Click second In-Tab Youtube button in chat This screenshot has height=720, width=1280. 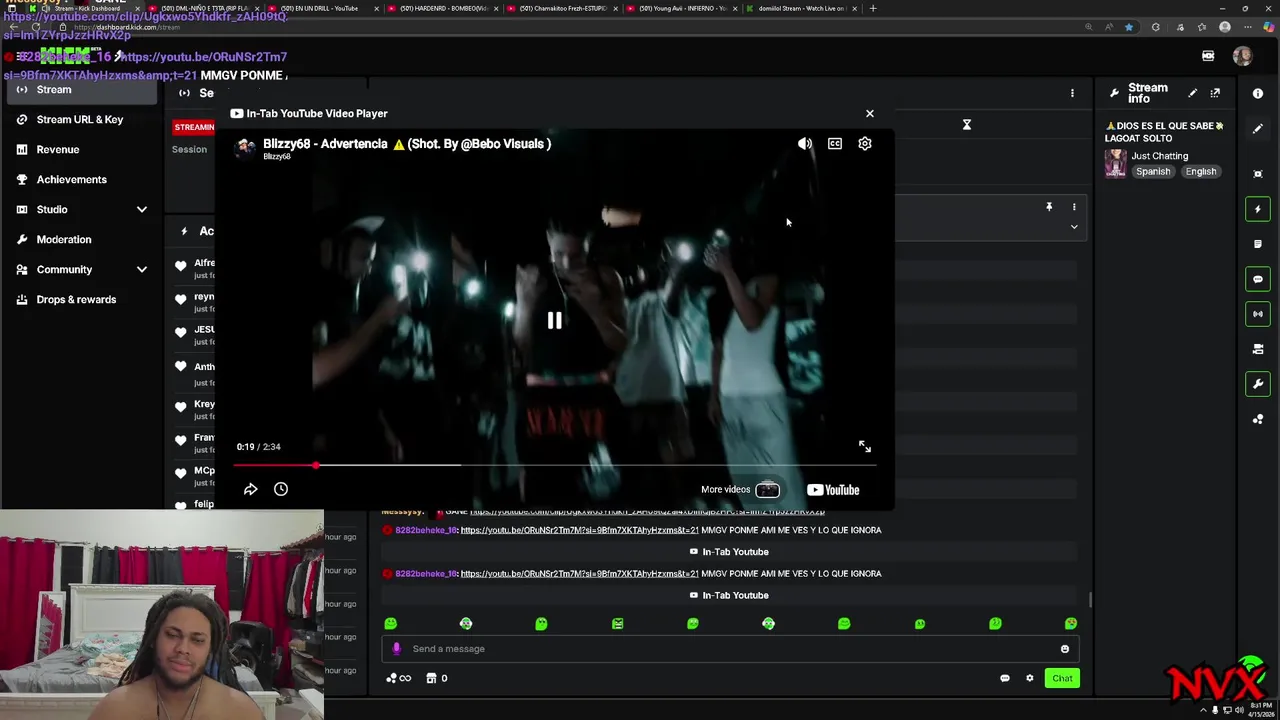[x=729, y=595]
